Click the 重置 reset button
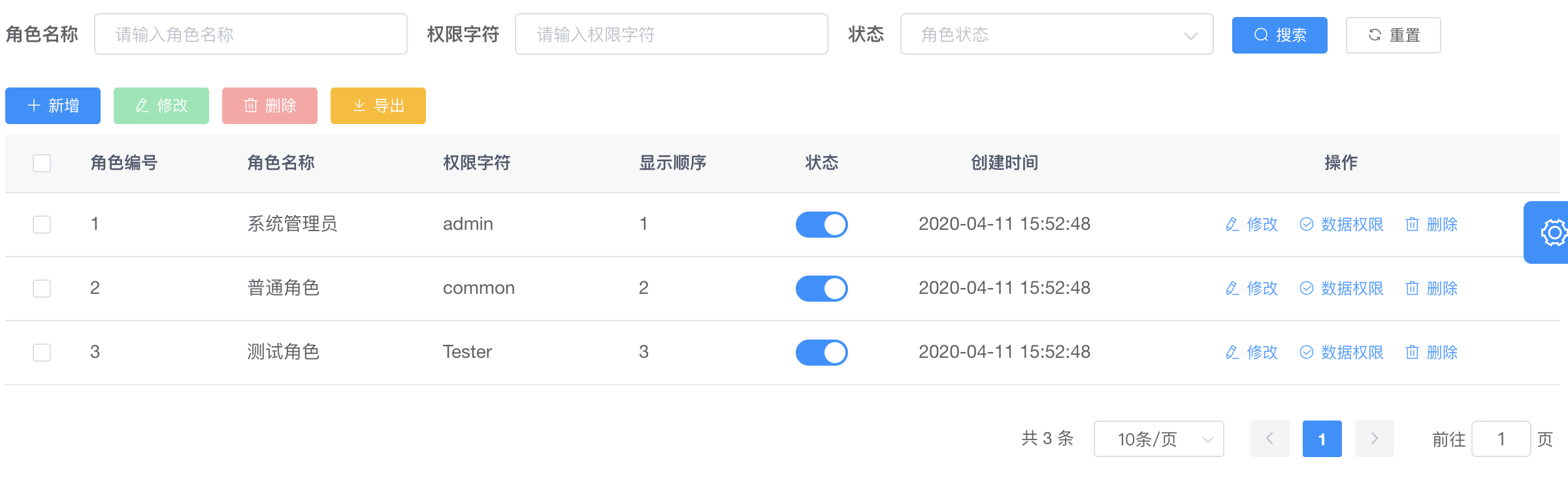The width and height of the screenshot is (1568, 478). 1393,35
